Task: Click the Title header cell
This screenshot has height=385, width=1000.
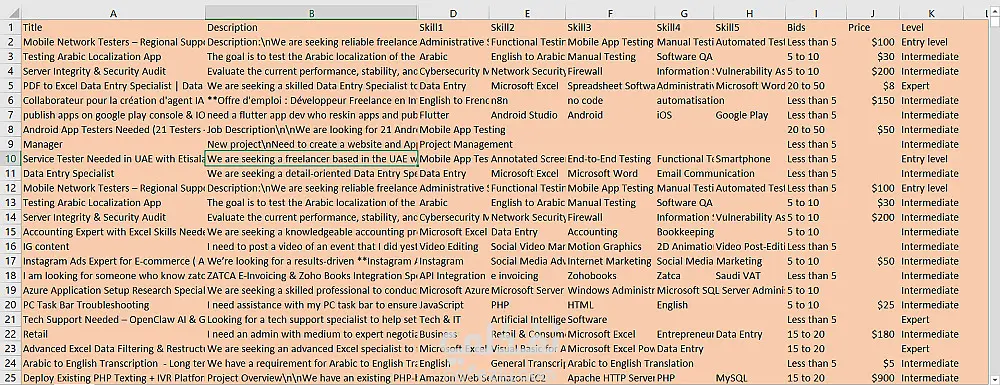Action: click(x=114, y=27)
